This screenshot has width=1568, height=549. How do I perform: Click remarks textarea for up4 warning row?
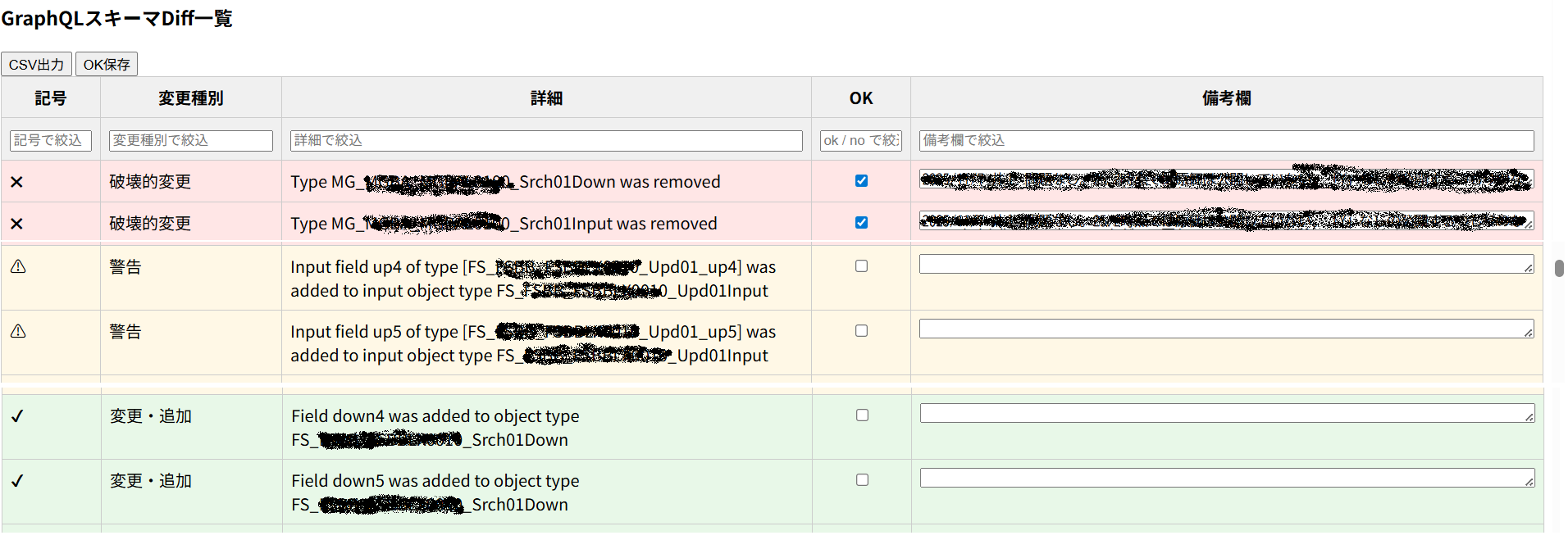(1226, 264)
